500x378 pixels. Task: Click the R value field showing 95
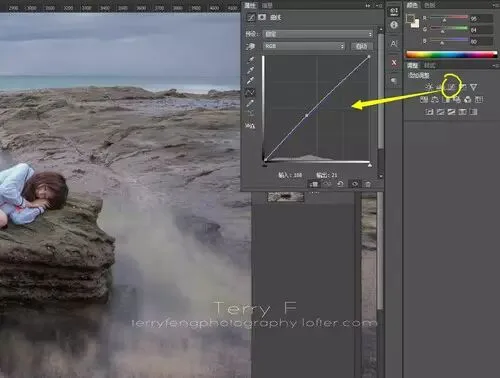481,19
